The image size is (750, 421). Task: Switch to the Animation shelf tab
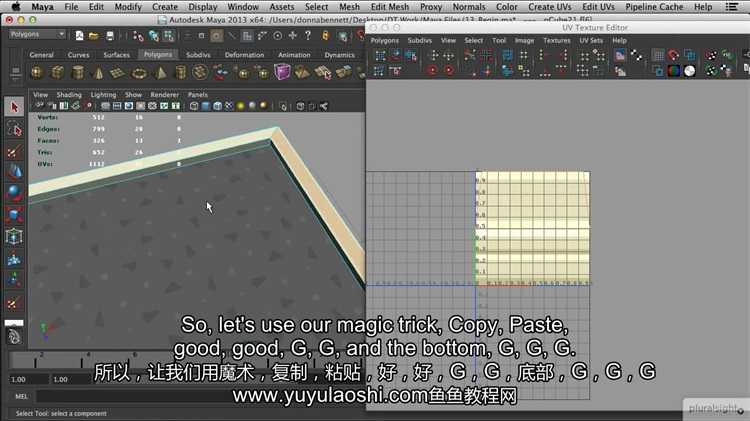point(294,55)
